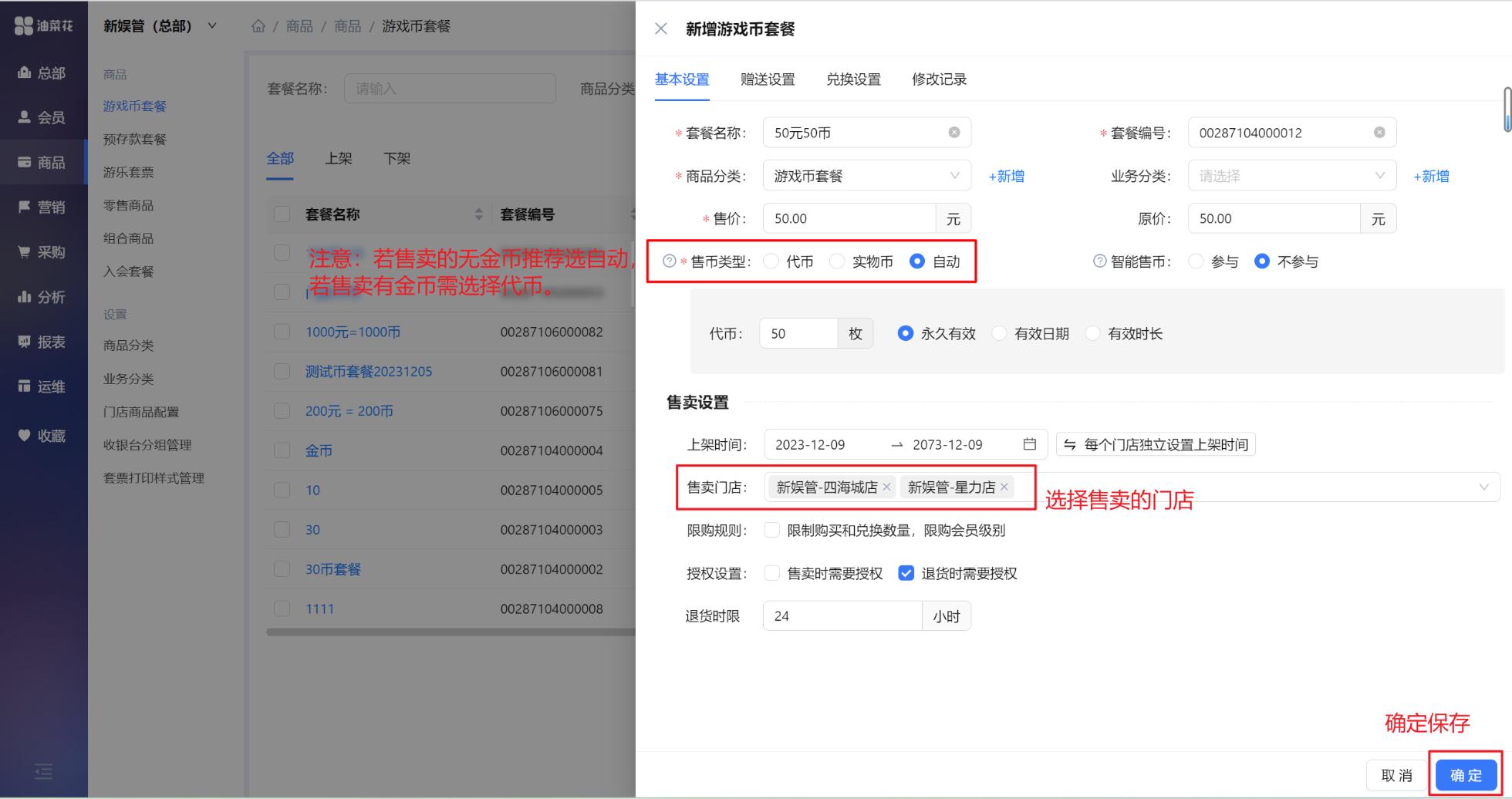Click the 总部 sidebar icon
Image resolution: width=1512 pixels, height=799 pixels.
pos(24,72)
